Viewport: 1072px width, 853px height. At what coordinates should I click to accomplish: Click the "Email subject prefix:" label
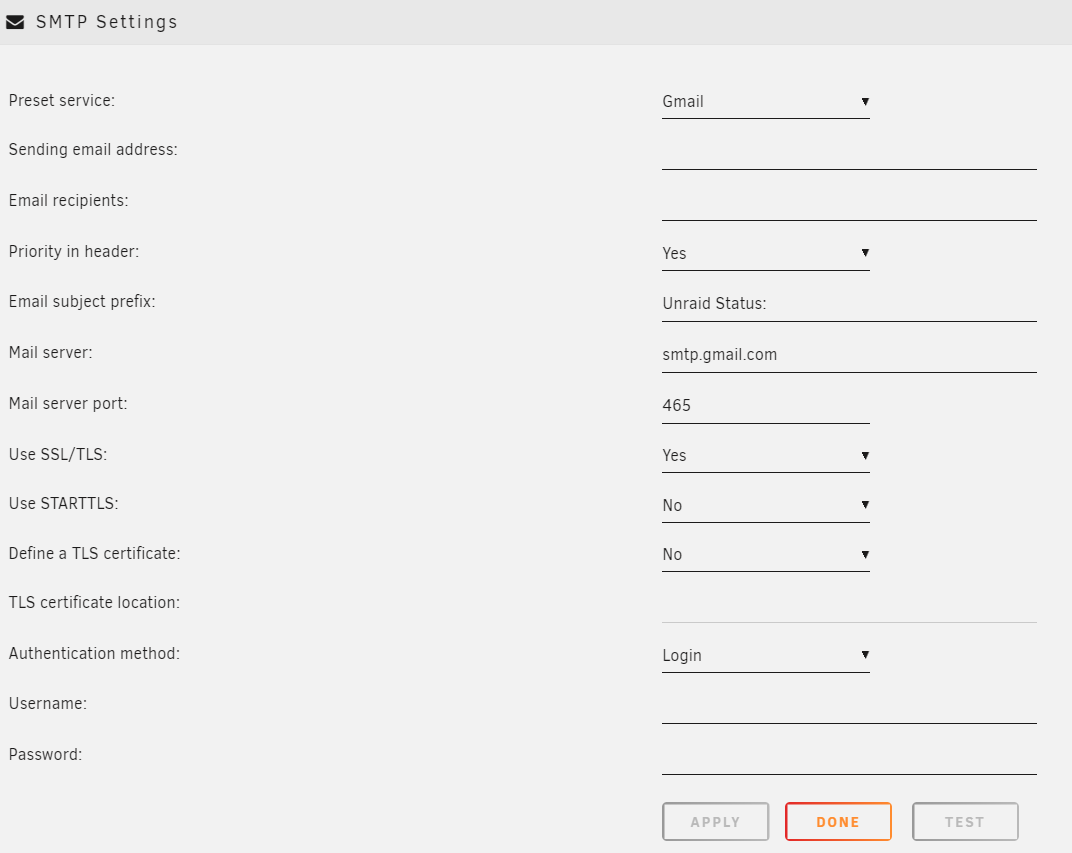82,302
